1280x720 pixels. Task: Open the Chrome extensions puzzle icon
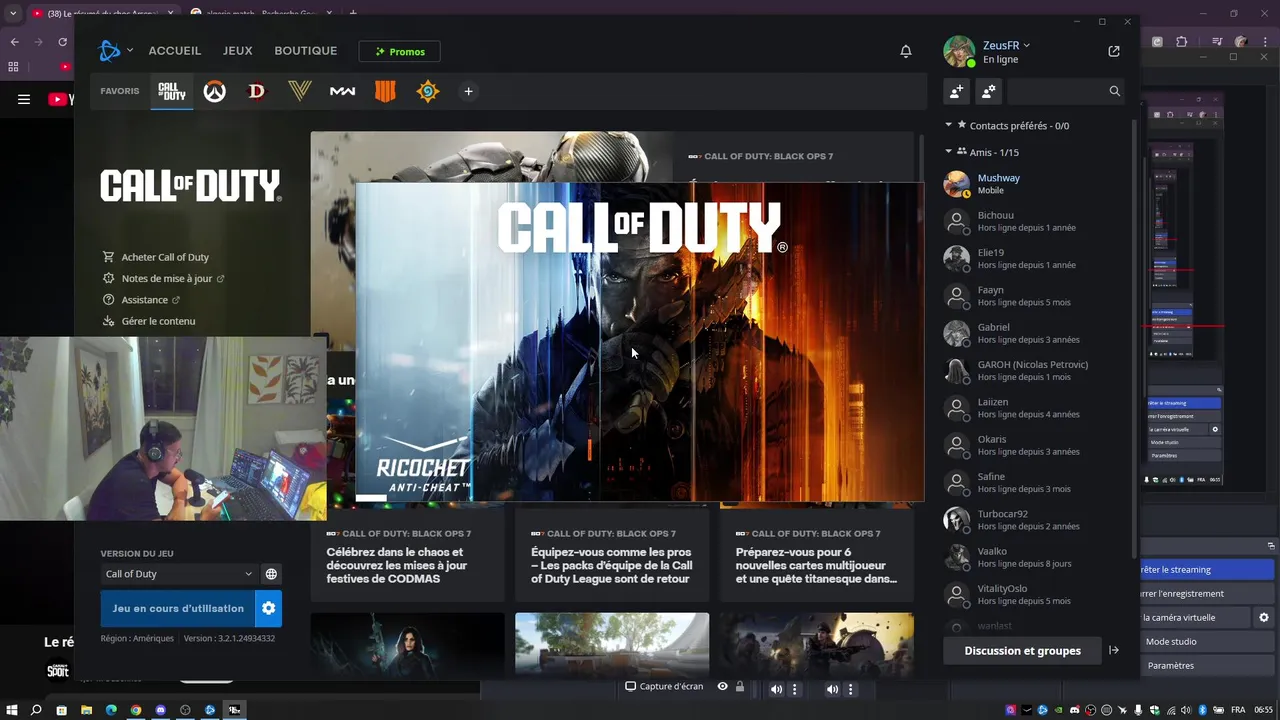point(1182,42)
